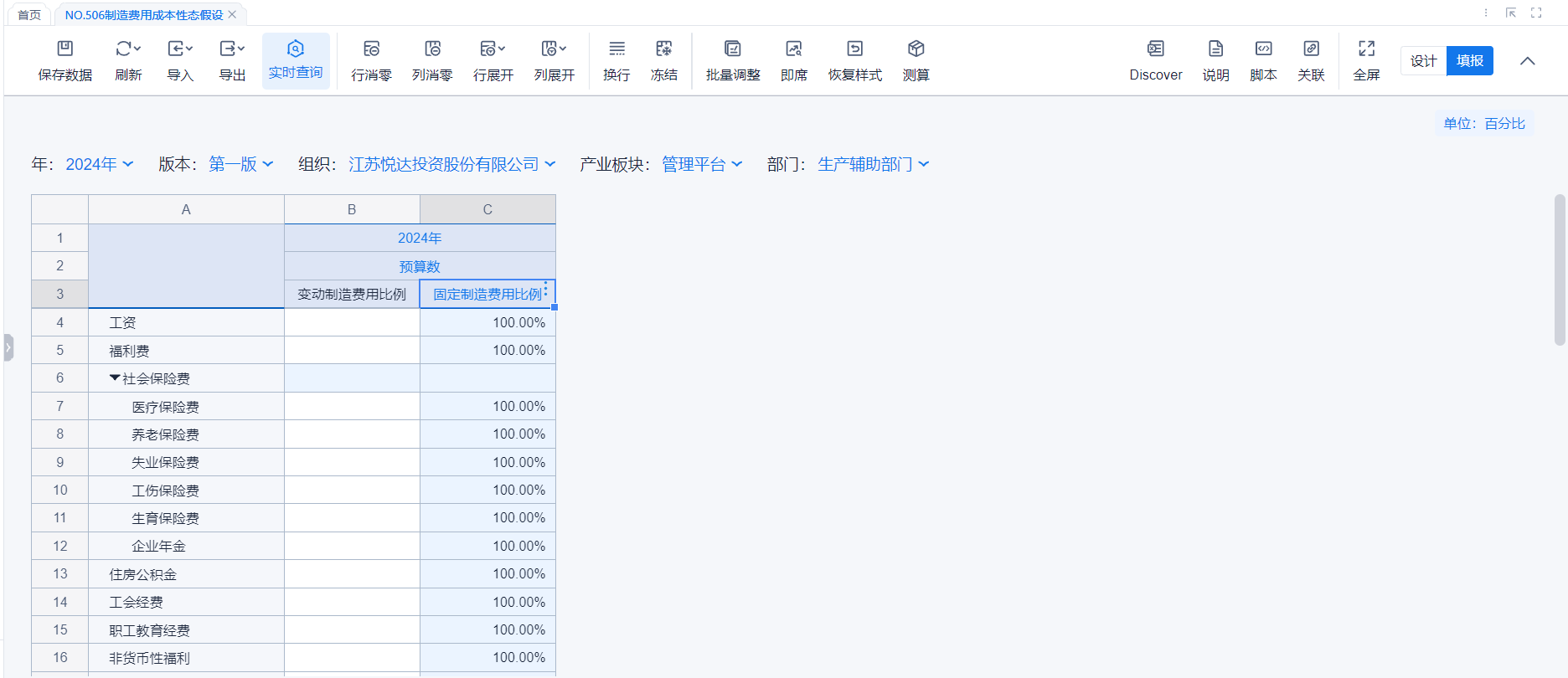The image size is (1568, 678).
Task: Click the Restore Style (恢复样式) icon
Action: [854, 49]
